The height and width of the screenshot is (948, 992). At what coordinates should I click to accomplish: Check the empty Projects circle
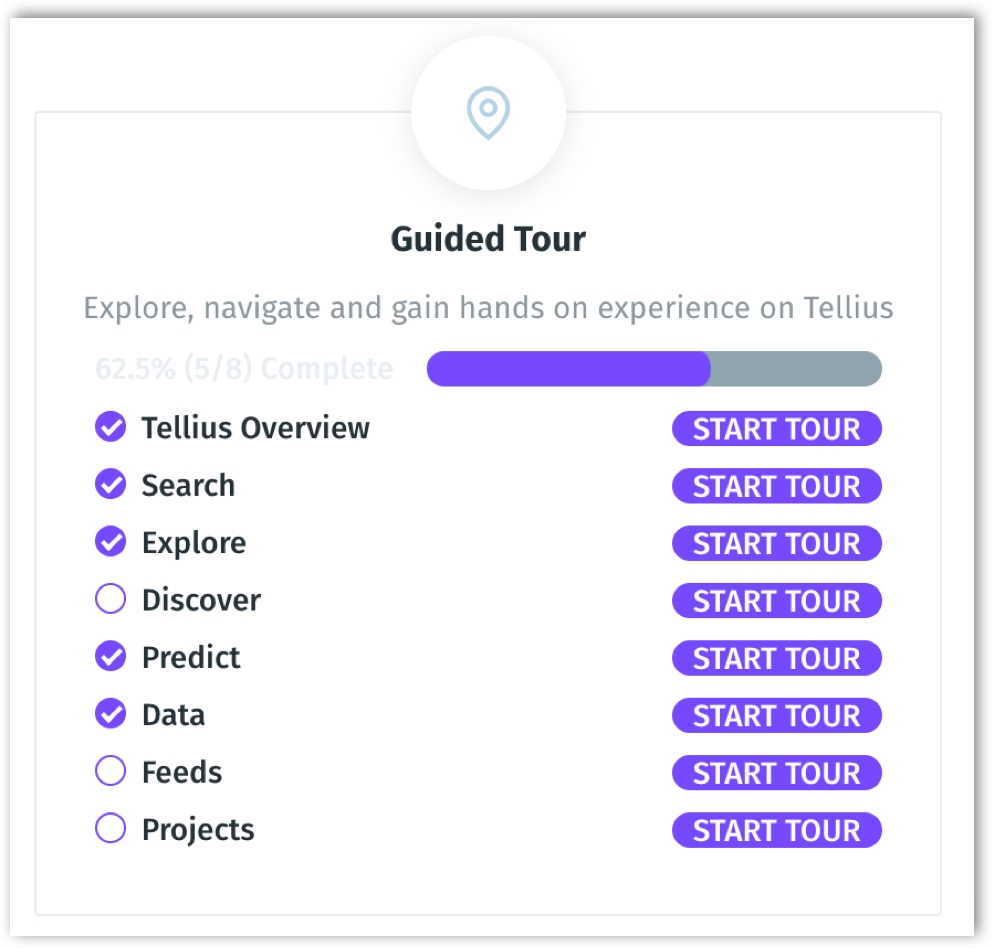110,829
